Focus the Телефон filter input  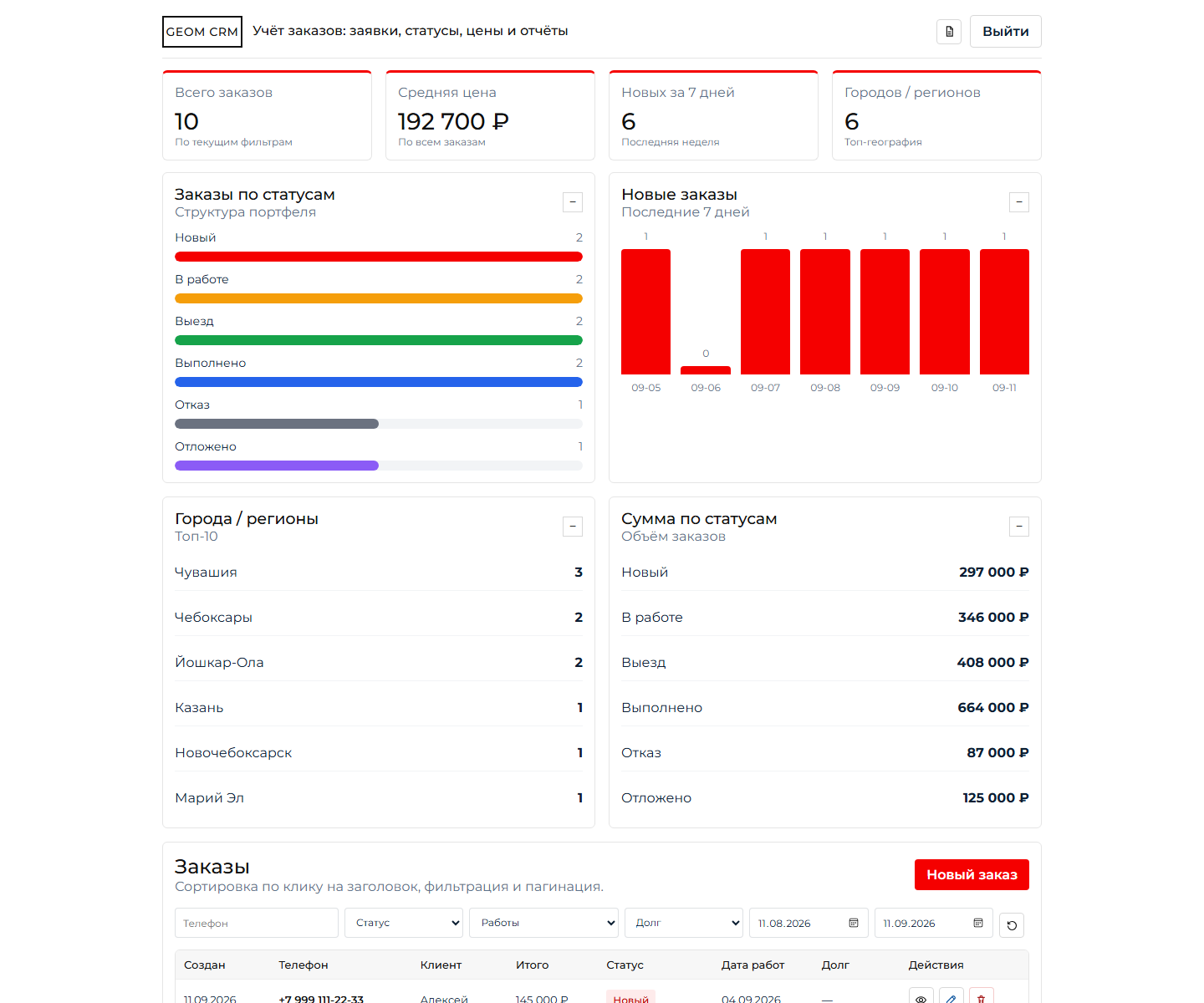tap(257, 923)
